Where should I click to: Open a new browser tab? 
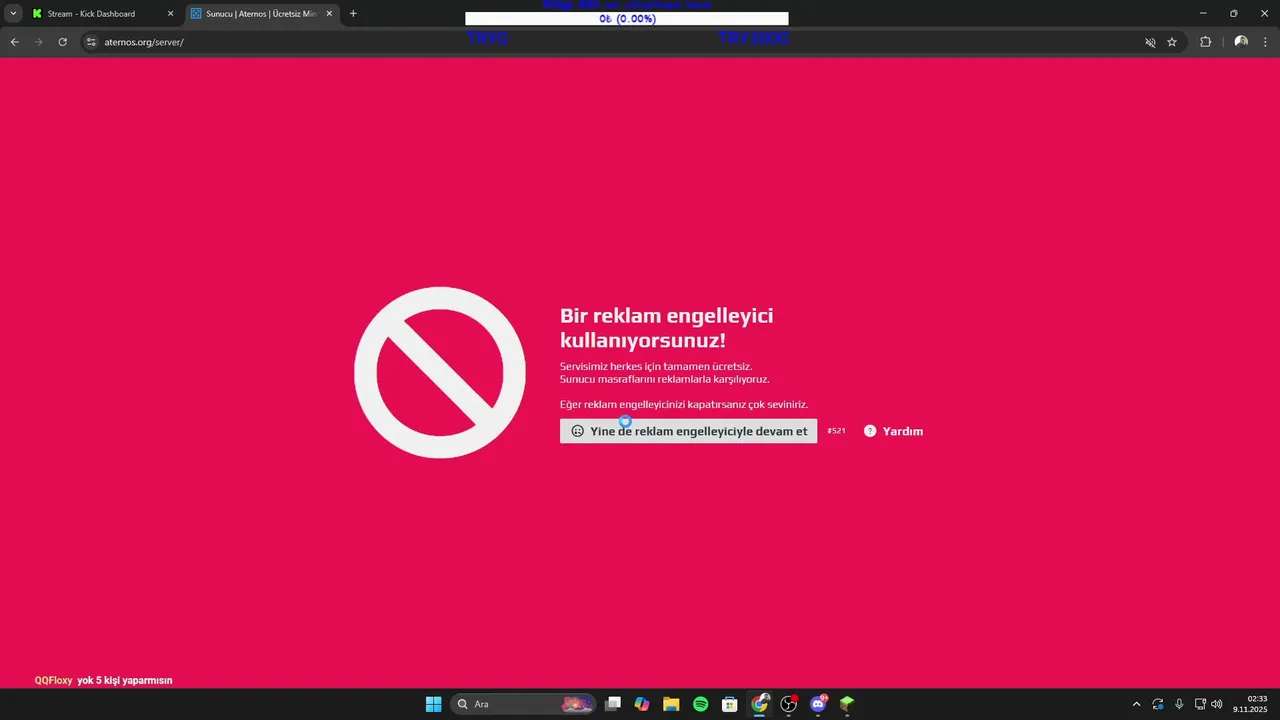353,14
